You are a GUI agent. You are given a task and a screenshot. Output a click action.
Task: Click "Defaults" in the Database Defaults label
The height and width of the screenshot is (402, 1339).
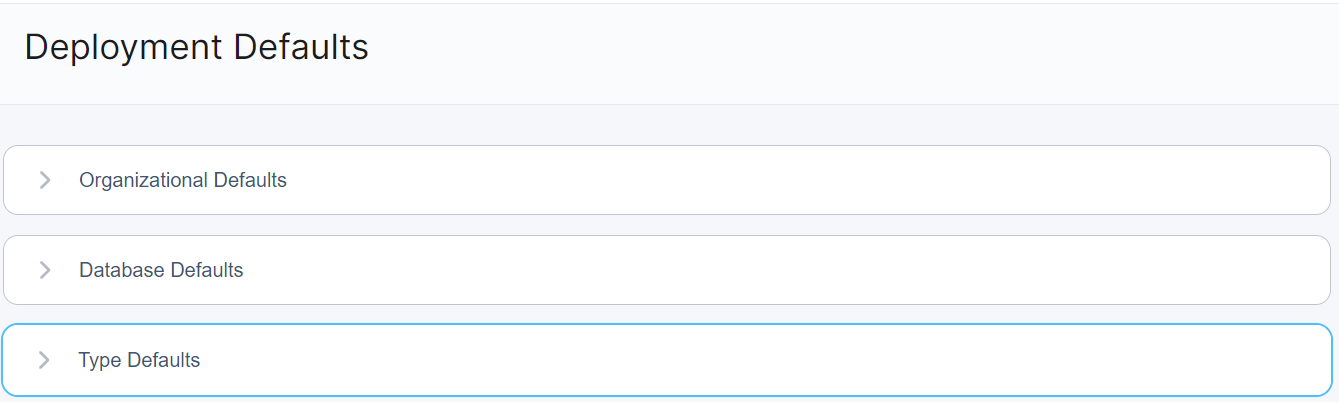tap(207, 270)
